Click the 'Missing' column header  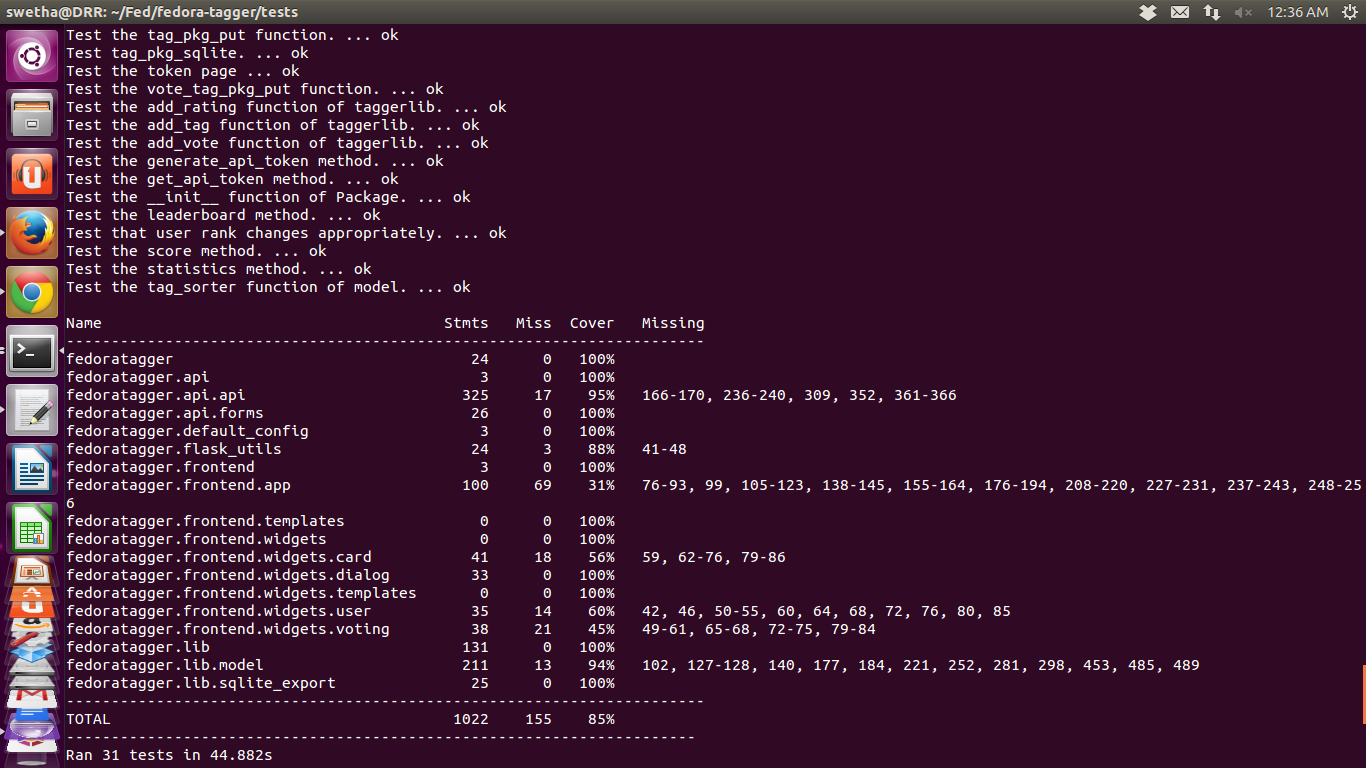click(x=673, y=323)
